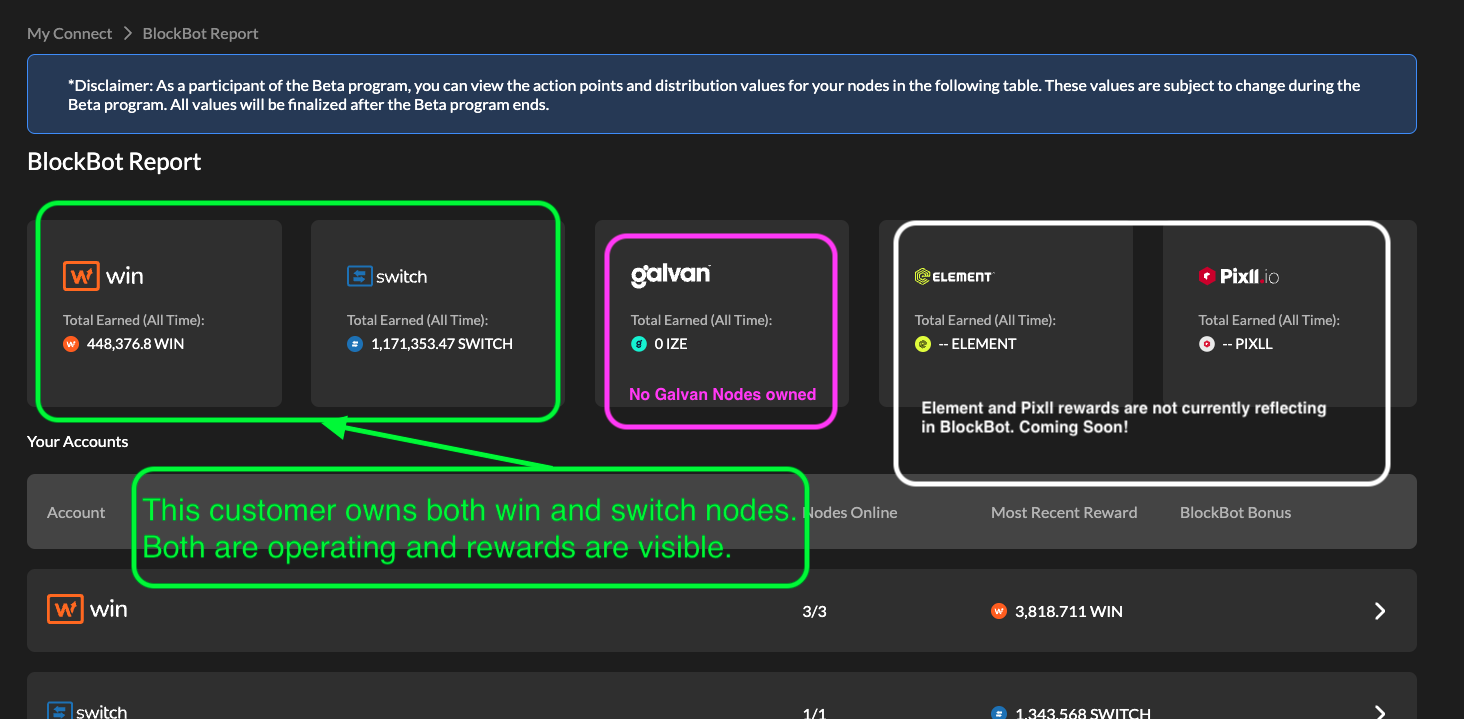Click the Beta program disclaimer banner

(722, 94)
